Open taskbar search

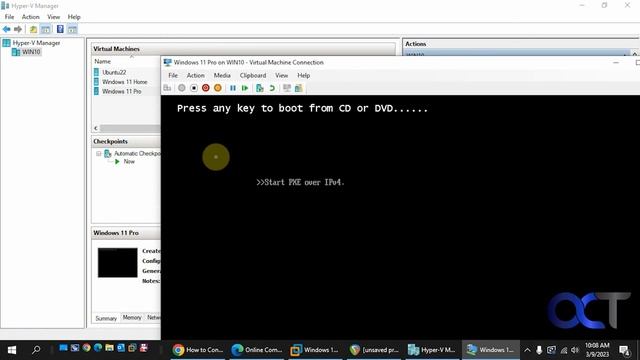point(36,350)
